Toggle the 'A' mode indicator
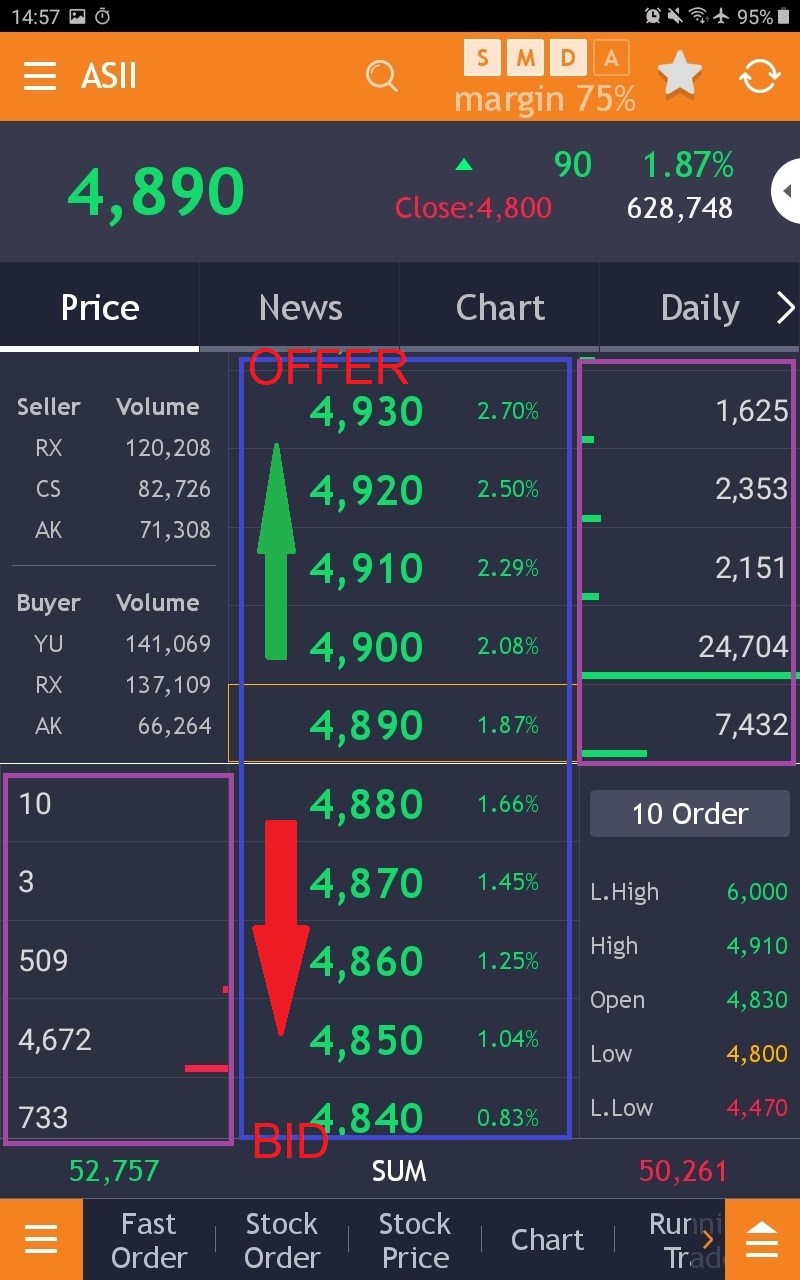The image size is (800, 1280). [610, 58]
